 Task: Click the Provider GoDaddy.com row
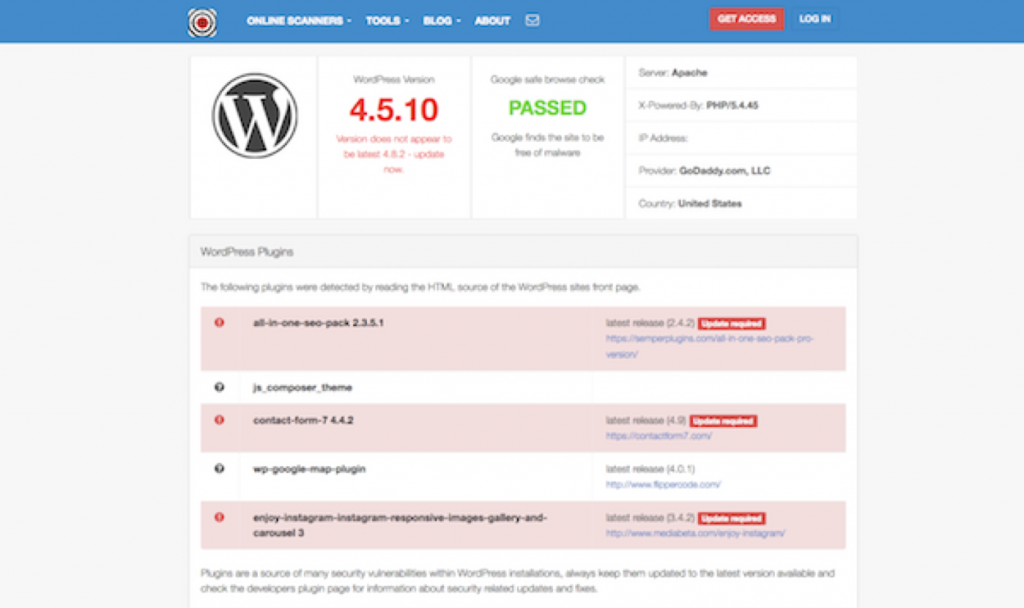click(x=741, y=170)
